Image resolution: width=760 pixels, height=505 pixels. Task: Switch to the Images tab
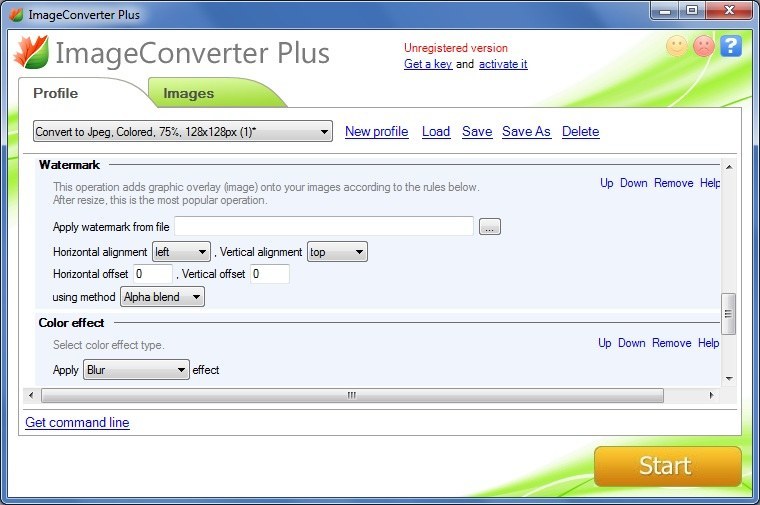tap(189, 93)
